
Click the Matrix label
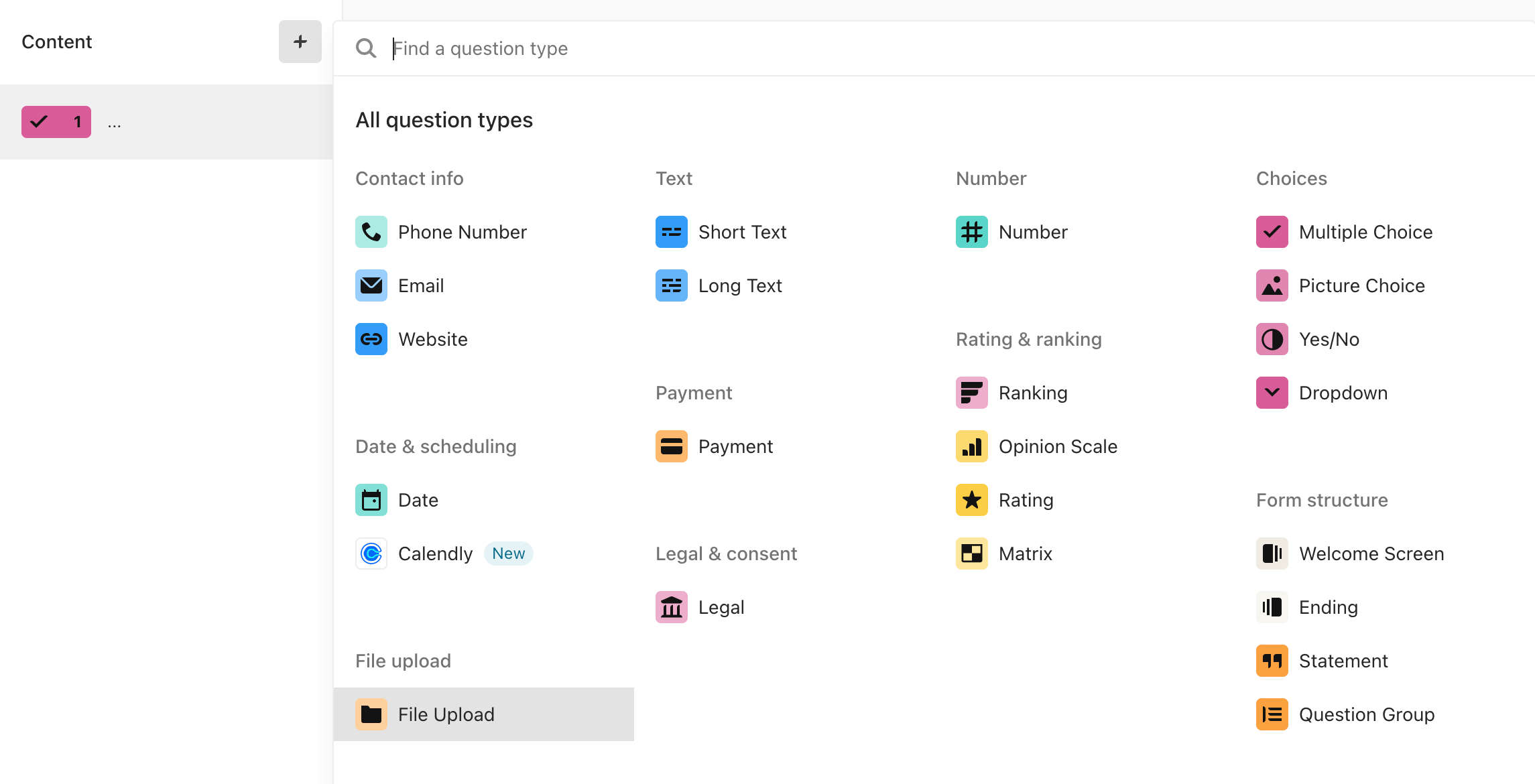tap(1026, 553)
